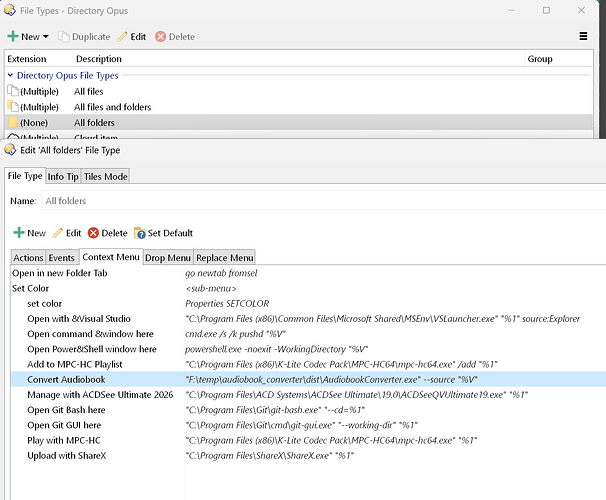
Task: Click the Description column header
Action: tap(299, 59)
